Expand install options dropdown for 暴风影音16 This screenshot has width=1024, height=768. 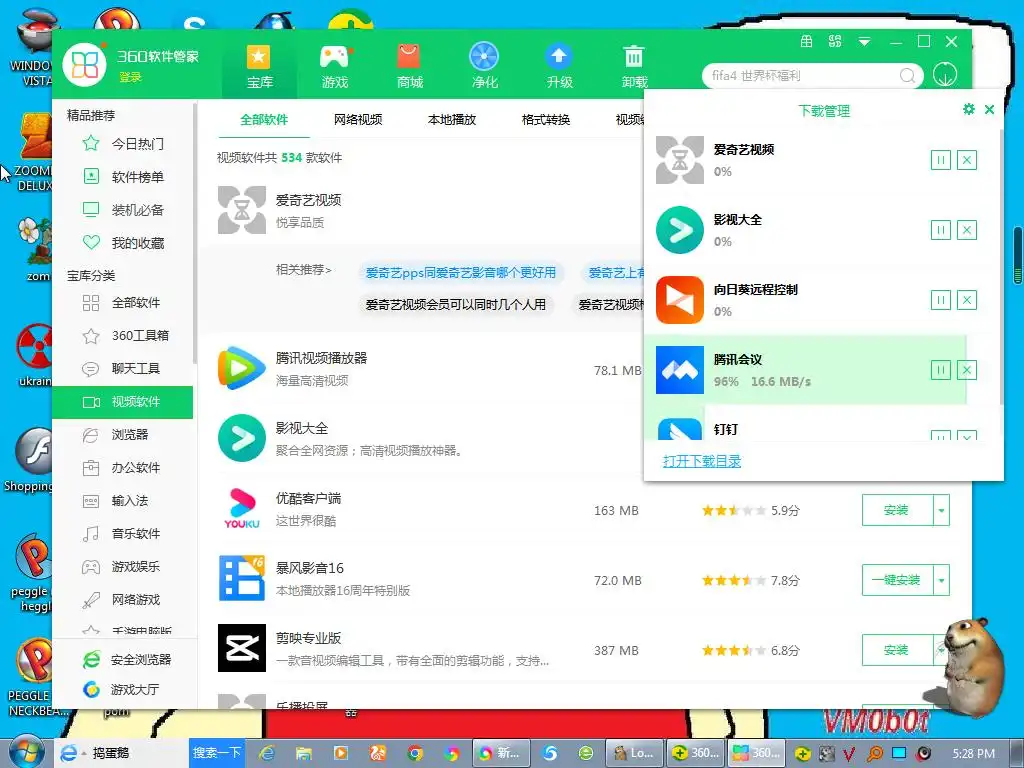pos(941,580)
